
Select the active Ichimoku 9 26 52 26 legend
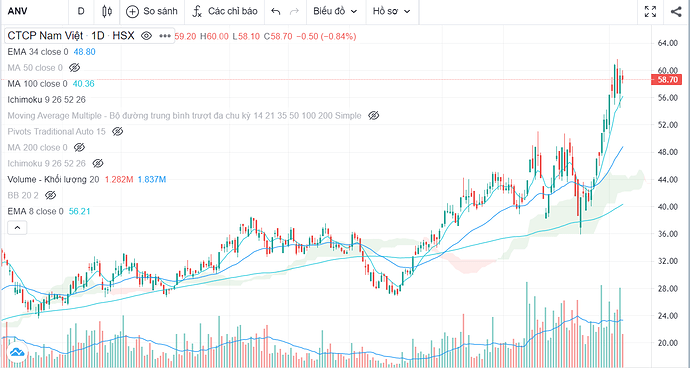[47, 100]
